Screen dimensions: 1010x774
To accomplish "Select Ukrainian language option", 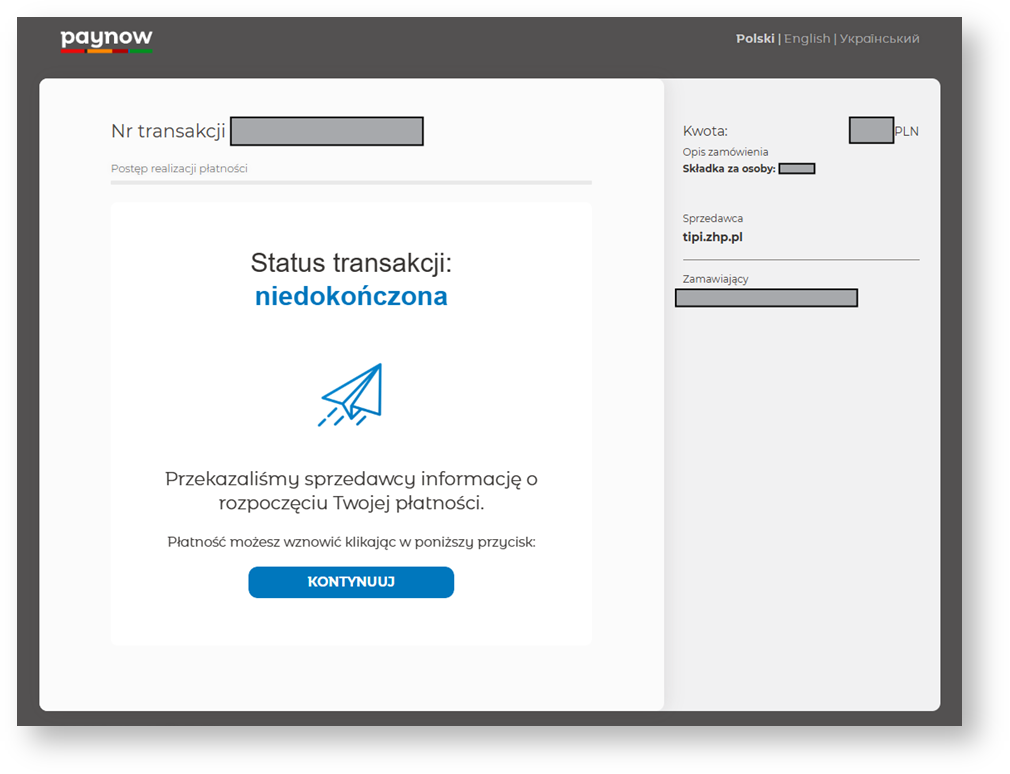I will (x=879, y=39).
